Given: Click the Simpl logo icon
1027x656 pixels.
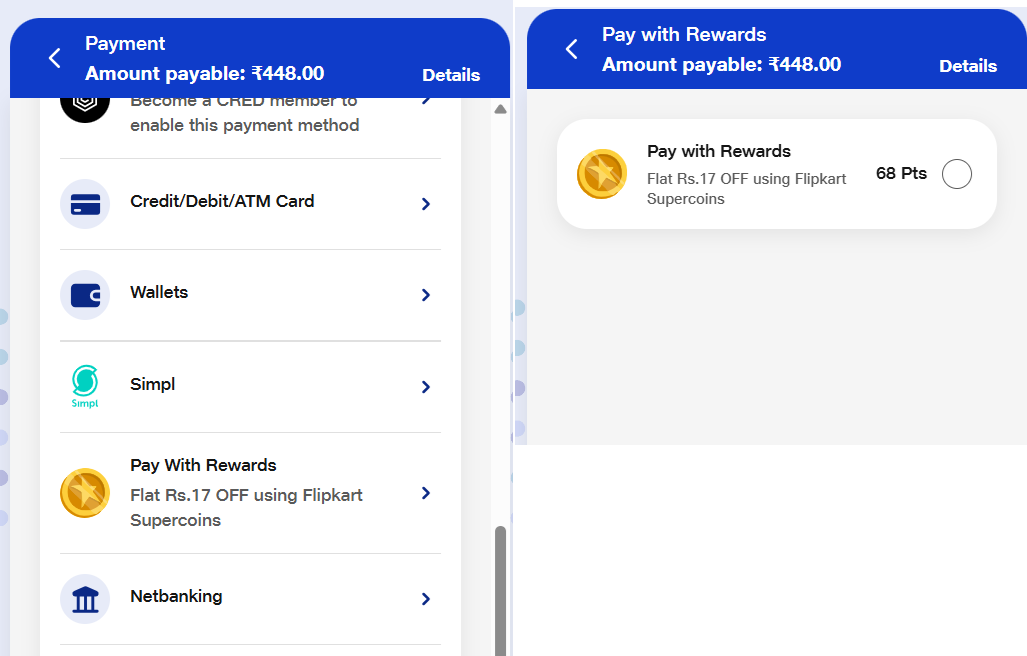Looking at the screenshot, I should point(85,386).
